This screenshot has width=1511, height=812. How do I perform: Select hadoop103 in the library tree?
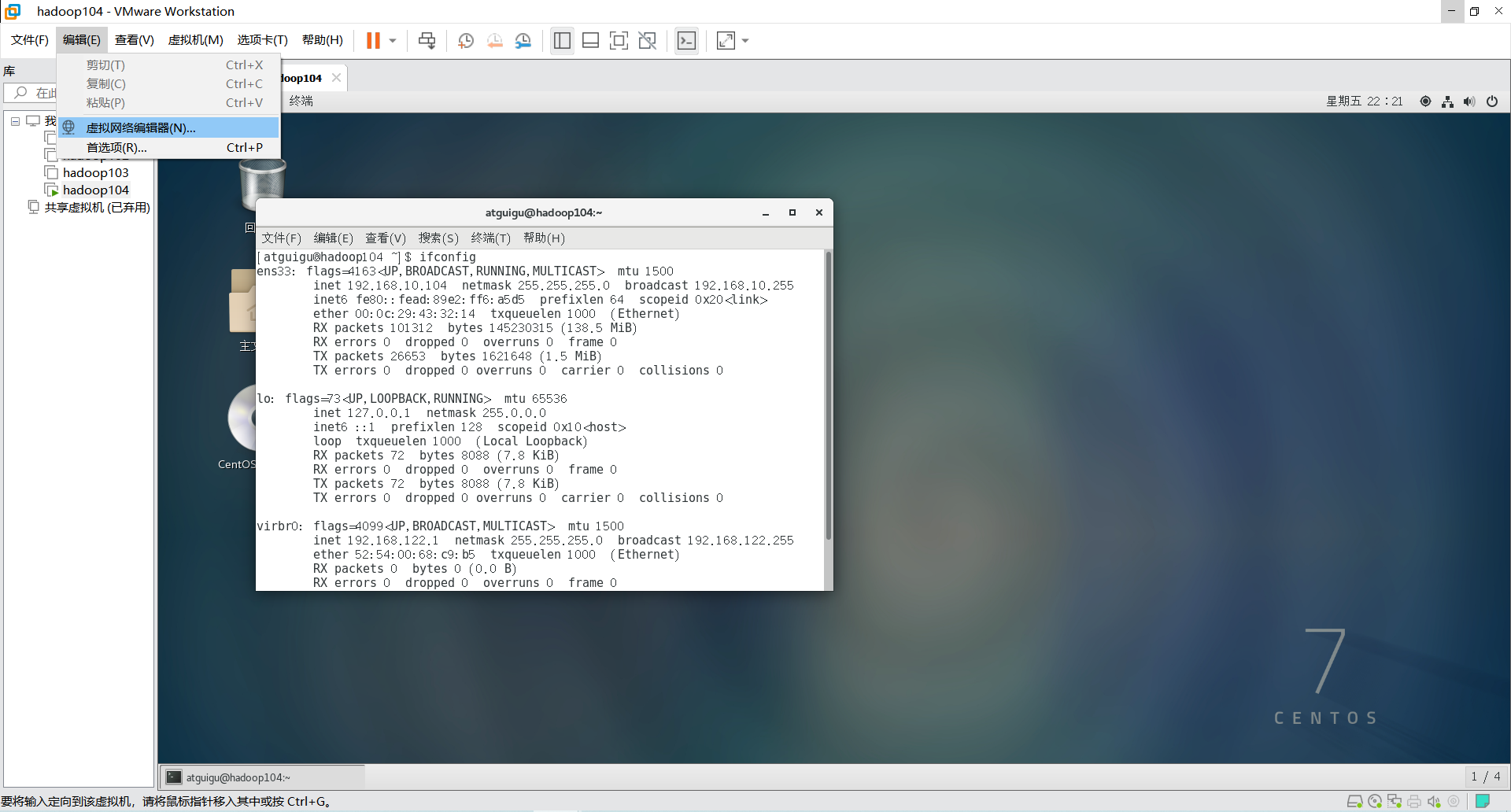[x=95, y=172]
